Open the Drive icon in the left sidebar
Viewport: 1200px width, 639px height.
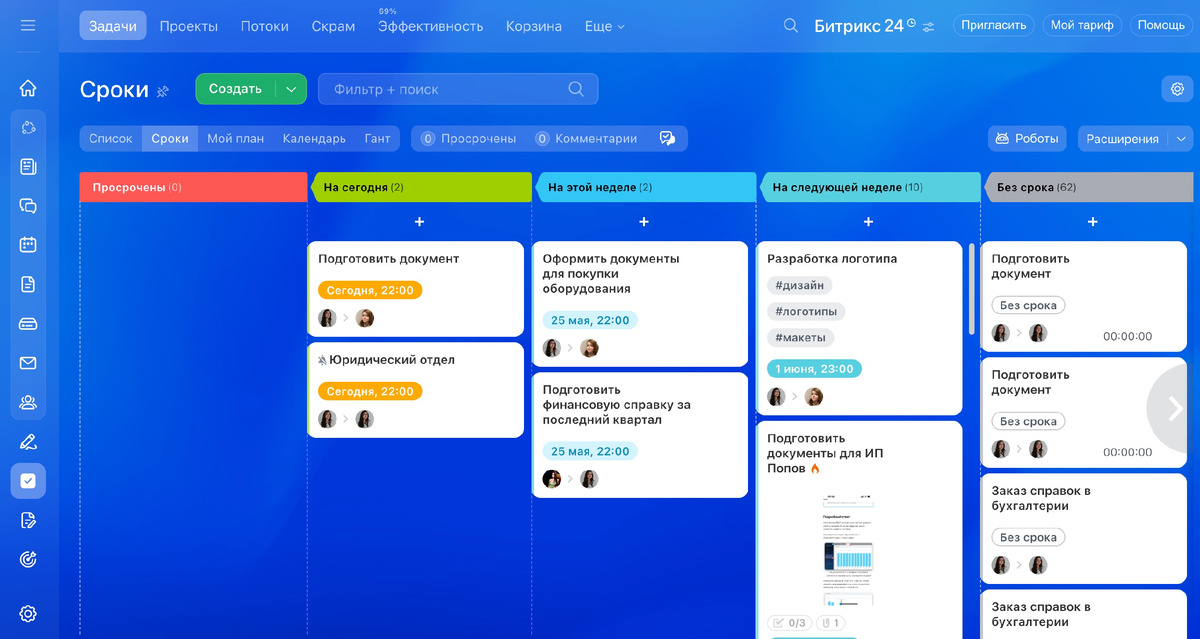28,323
